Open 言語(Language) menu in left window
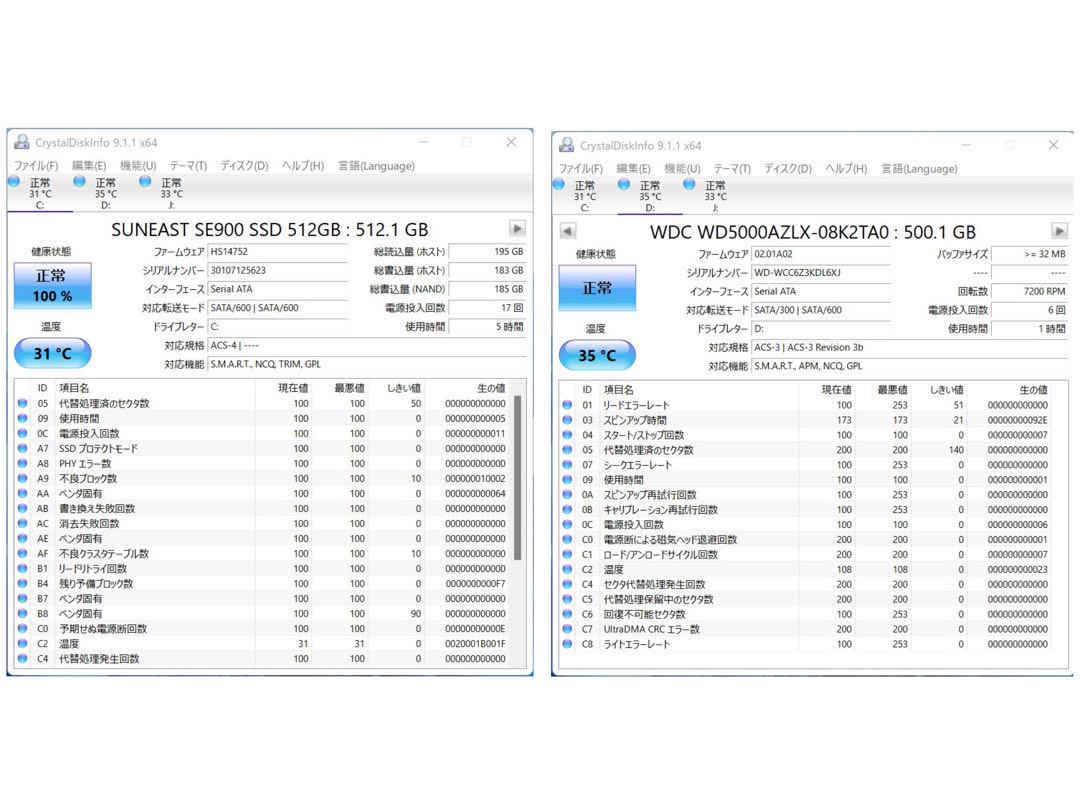The image size is (1080, 810). (376, 166)
